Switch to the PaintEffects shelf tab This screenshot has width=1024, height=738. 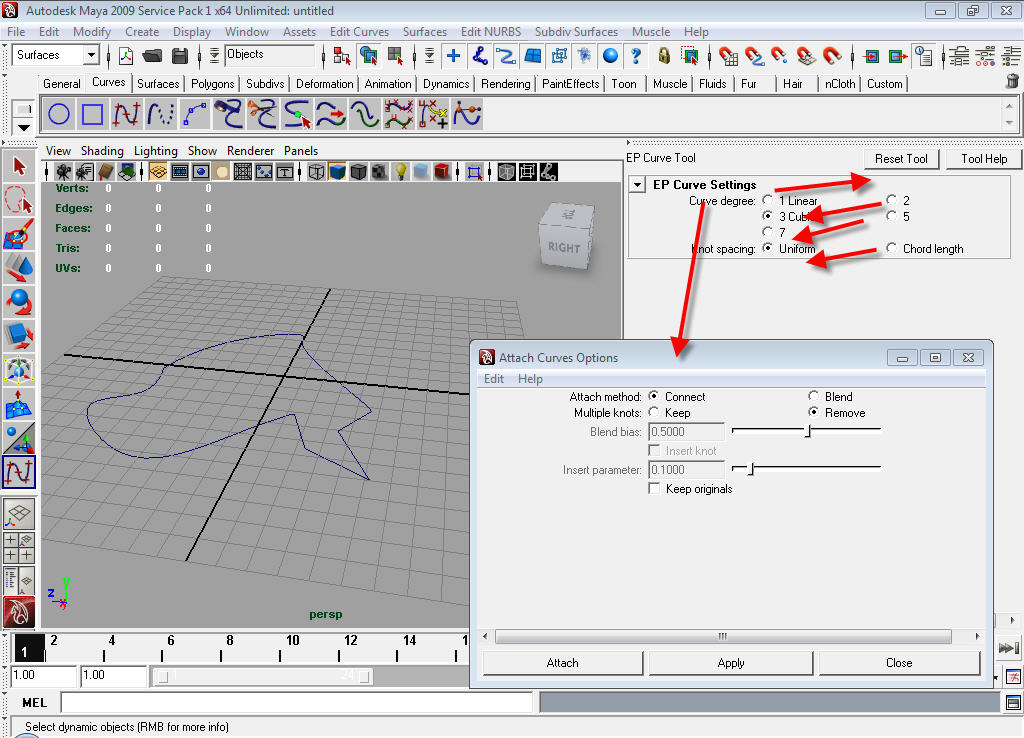[x=571, y=84]
